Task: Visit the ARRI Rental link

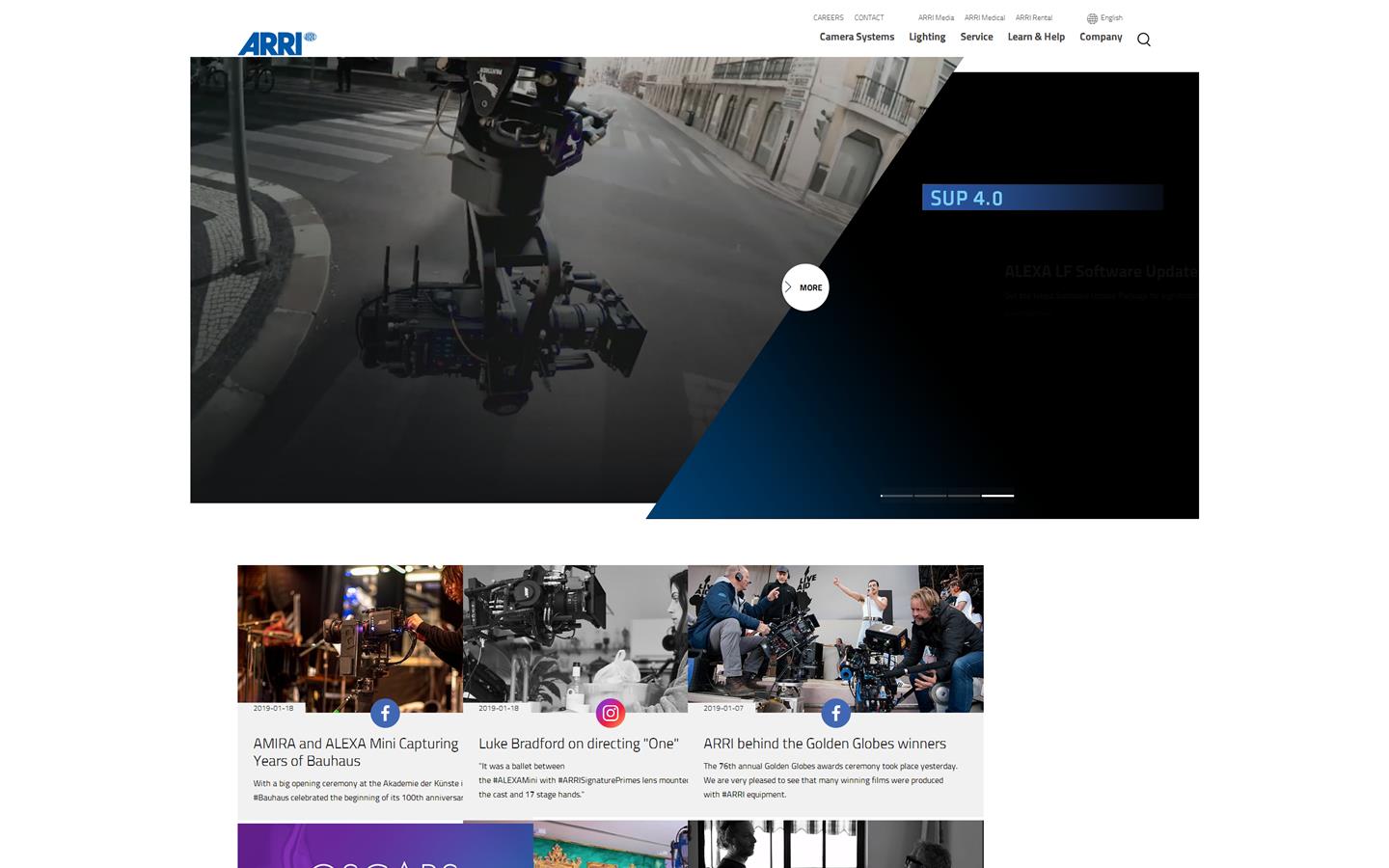Action: (1033, 17)
